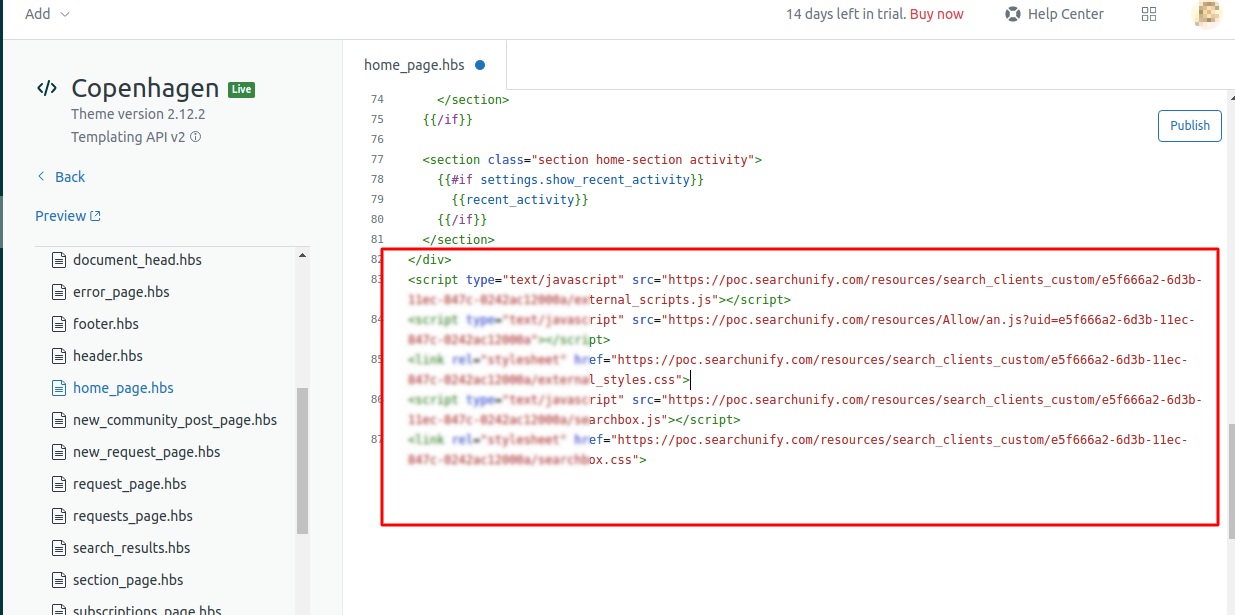The height and width of the screenshot is (615, 1235).
Task: Click the Buy now link
Action: (936, 14)
